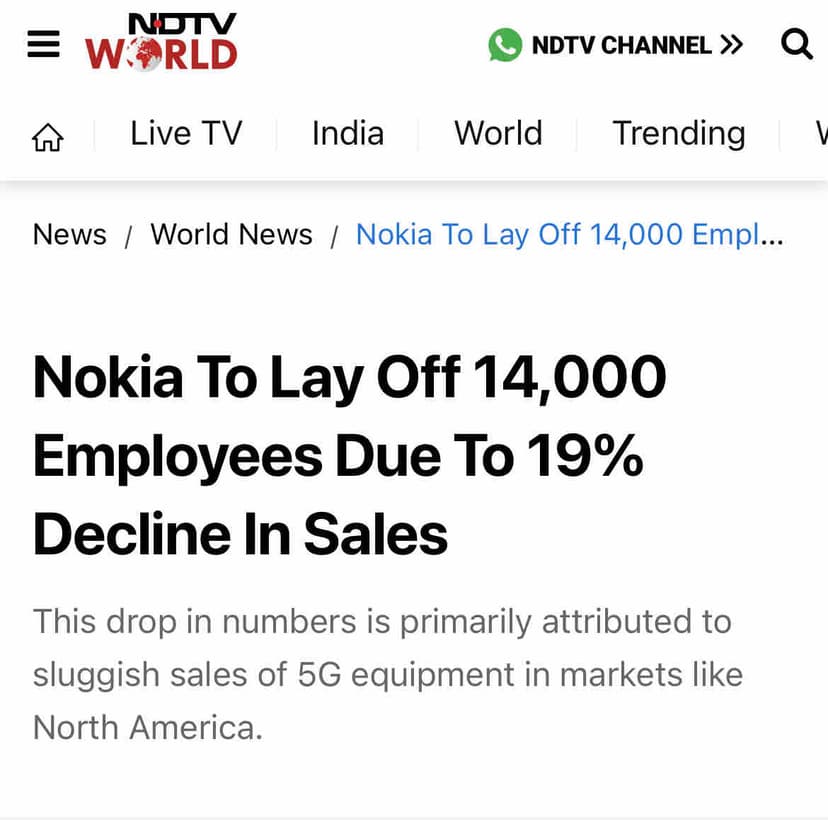Open the World tab in navigation
The width and height of the screenshot is (828, 820).
click(x=498, y=133)
